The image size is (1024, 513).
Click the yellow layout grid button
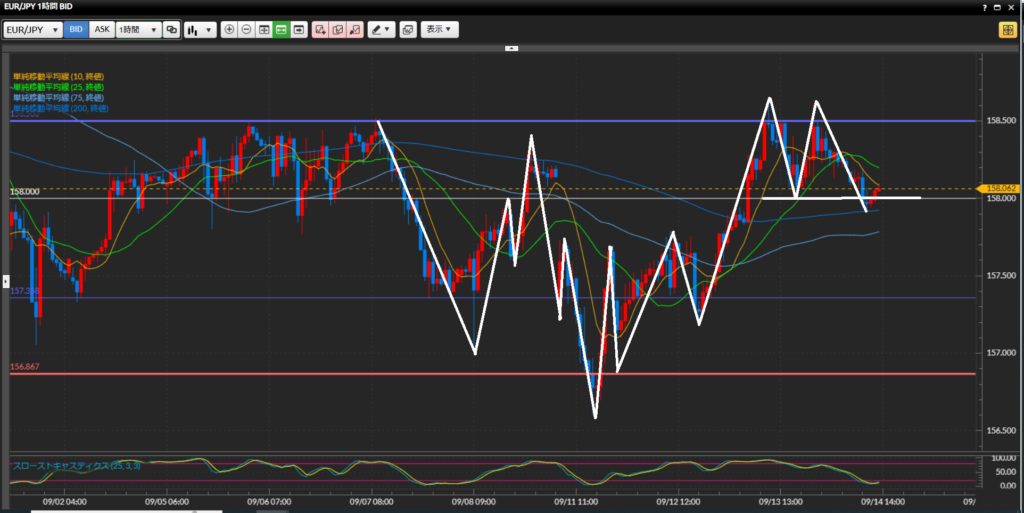(1006, 30)
